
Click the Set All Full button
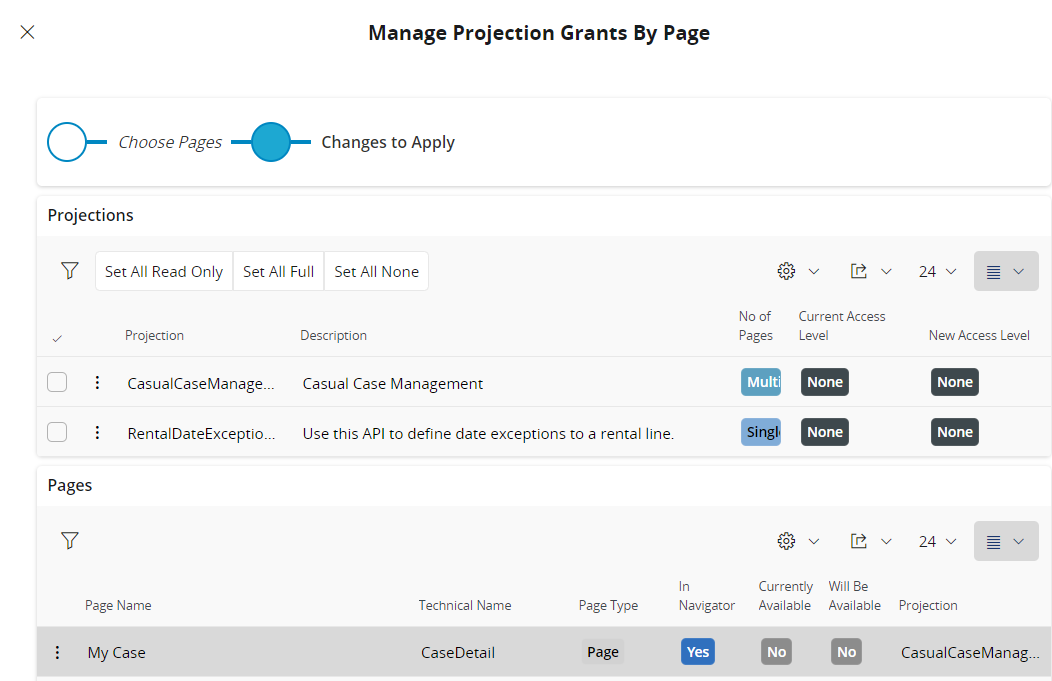[x=278, y=270]
